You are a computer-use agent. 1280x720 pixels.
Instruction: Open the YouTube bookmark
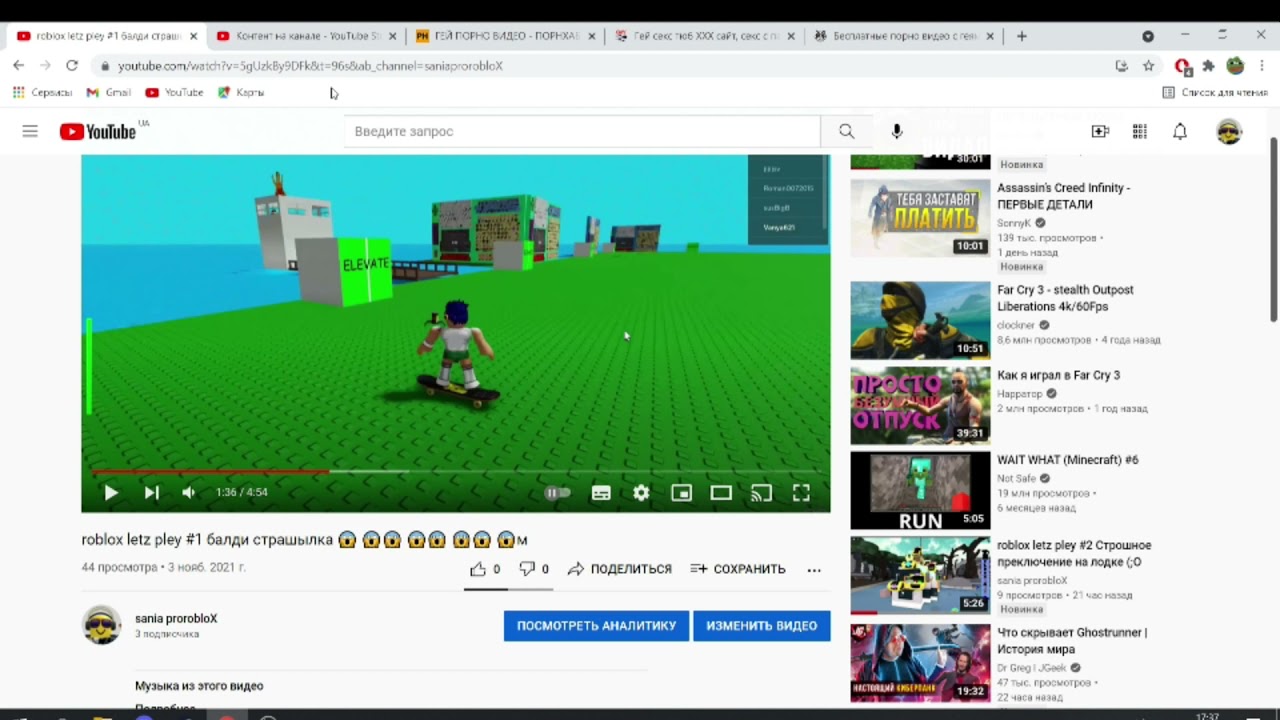(174, 92)
